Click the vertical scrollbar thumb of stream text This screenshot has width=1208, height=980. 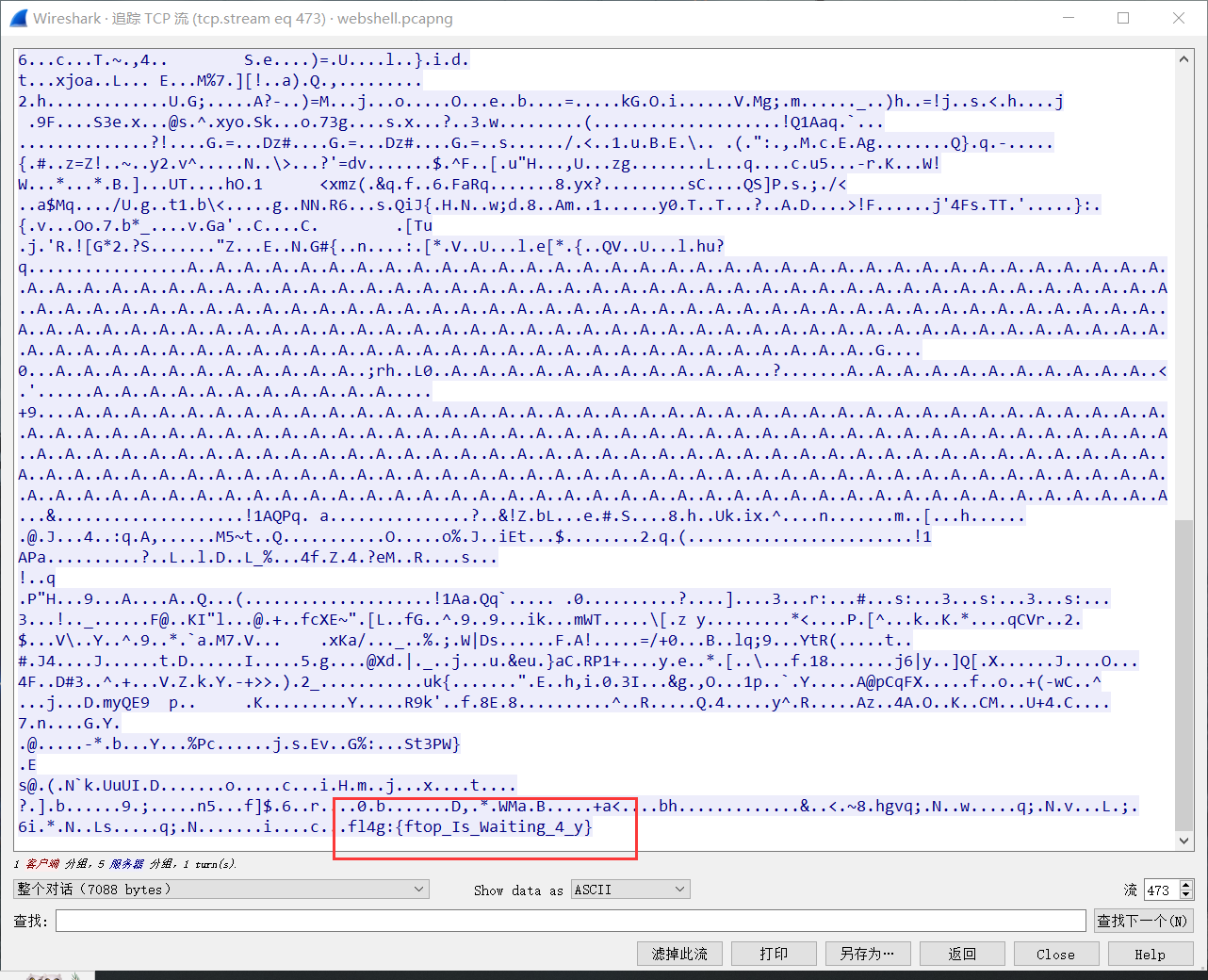tap(1184, 675)
